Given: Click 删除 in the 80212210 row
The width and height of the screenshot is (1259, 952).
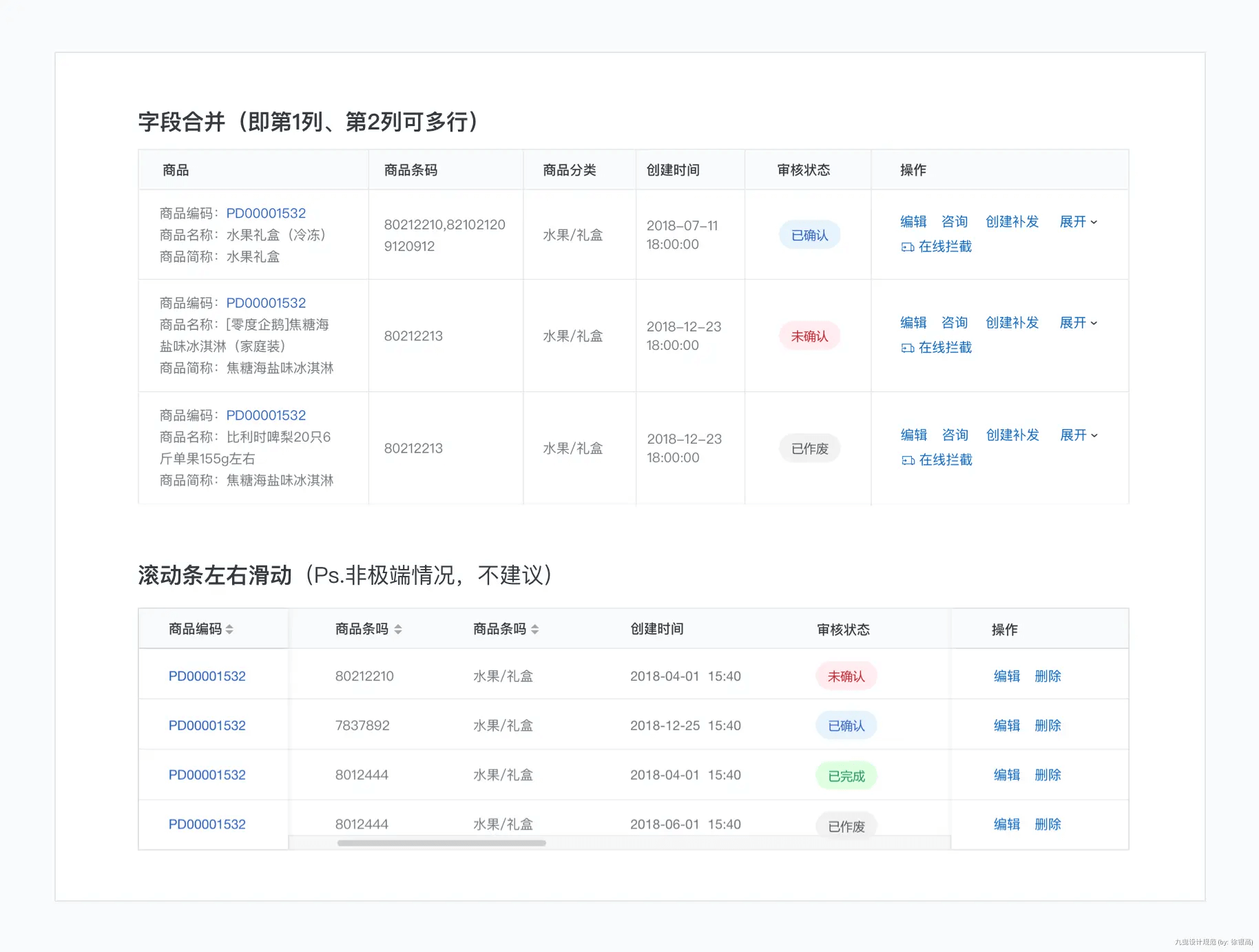Looking at the screenshot, I should click(1048, 676).
